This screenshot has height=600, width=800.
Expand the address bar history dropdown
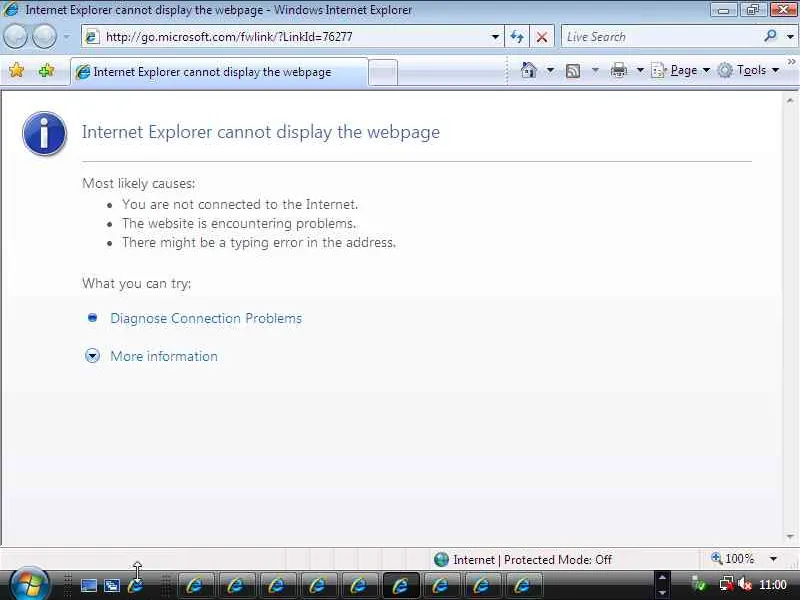click(495, 37)
